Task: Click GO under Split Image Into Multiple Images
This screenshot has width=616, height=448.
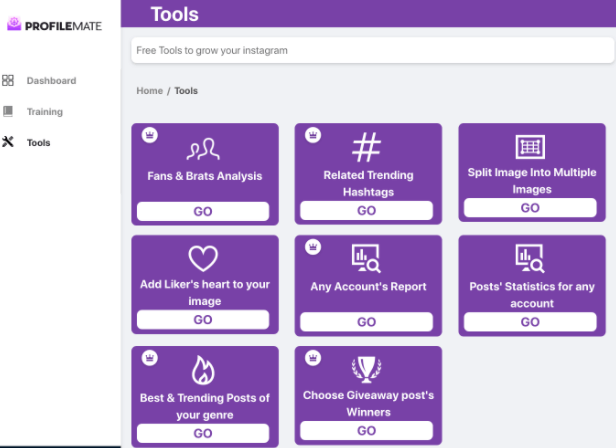Action: (530, 208)
